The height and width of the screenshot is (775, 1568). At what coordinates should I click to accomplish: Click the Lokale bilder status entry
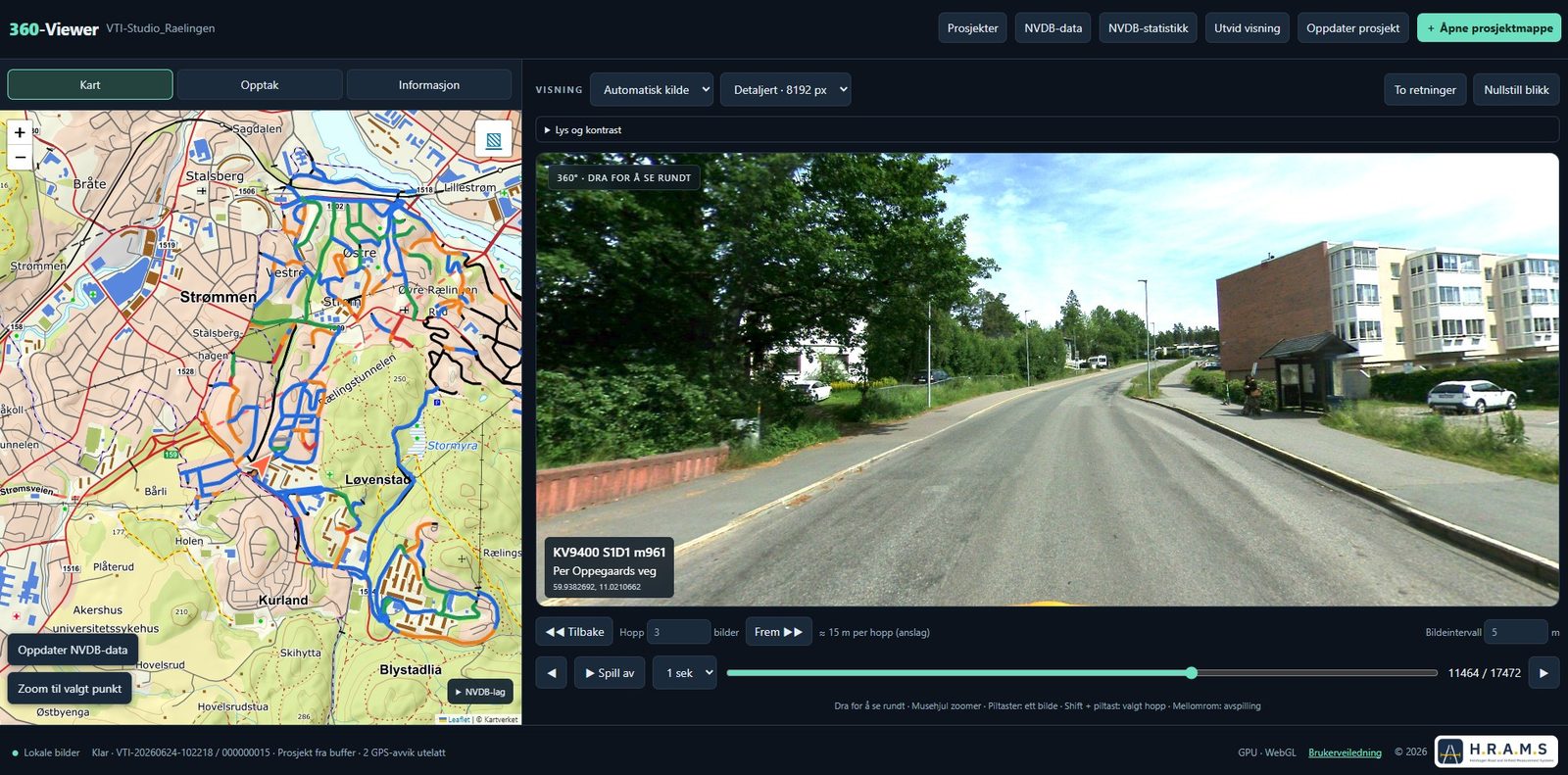click(46, 752)
